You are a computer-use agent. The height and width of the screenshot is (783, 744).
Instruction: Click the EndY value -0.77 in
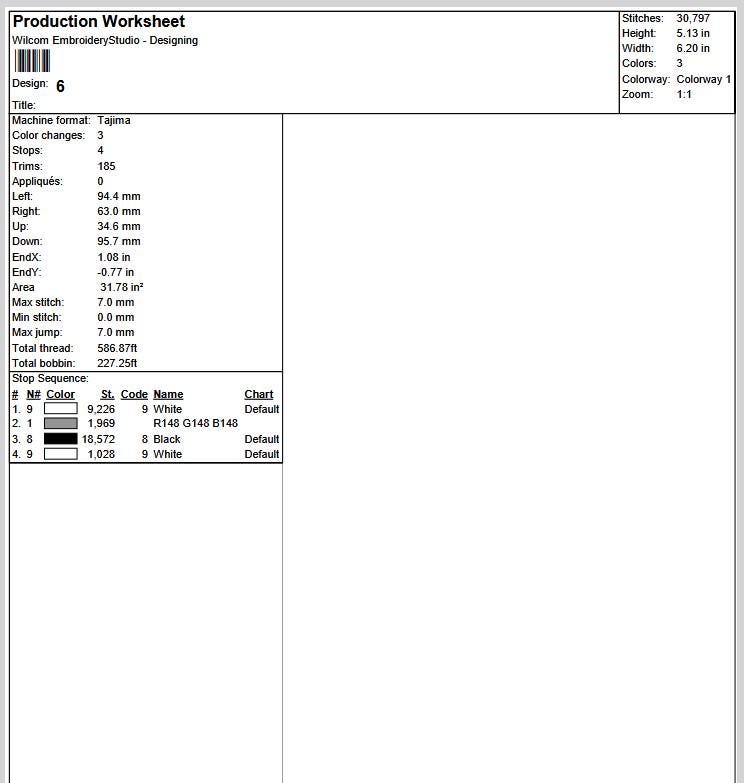coord(116,272)
